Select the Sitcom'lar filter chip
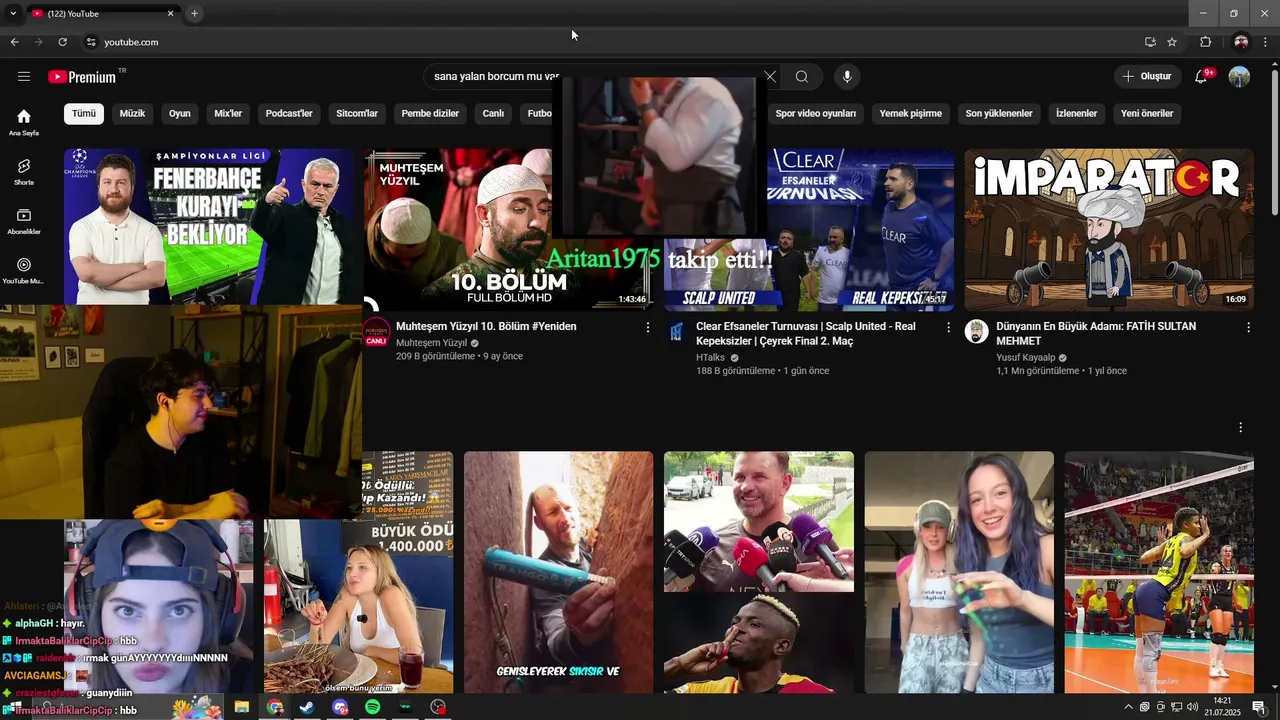The image size is (1280, 720). 357,113
